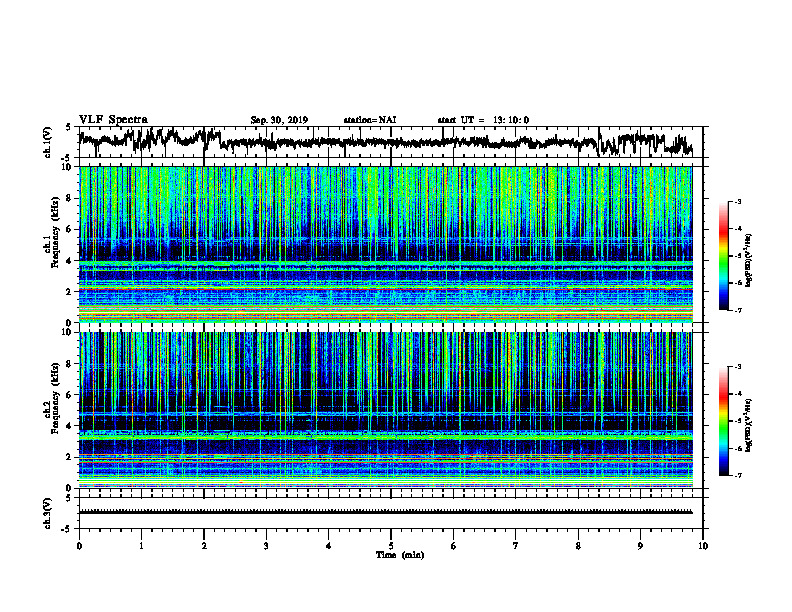Click the 'ch.1(V)' waveform axis label
The width and height of the screenshot is (792, 612).
pos(48,142)
